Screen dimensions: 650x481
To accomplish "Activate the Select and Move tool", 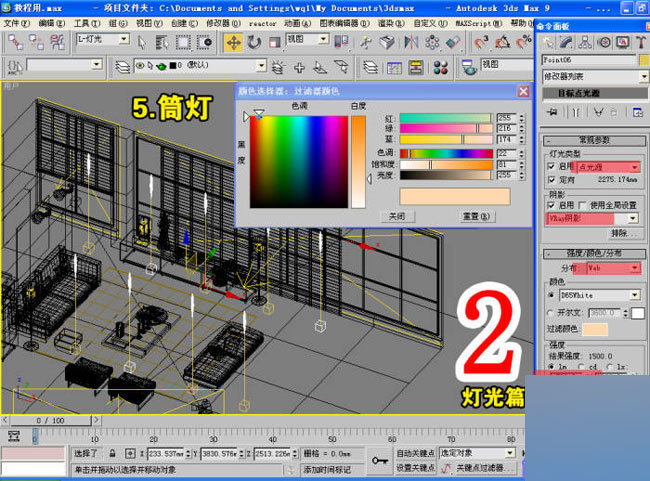I will click(233, 42).
